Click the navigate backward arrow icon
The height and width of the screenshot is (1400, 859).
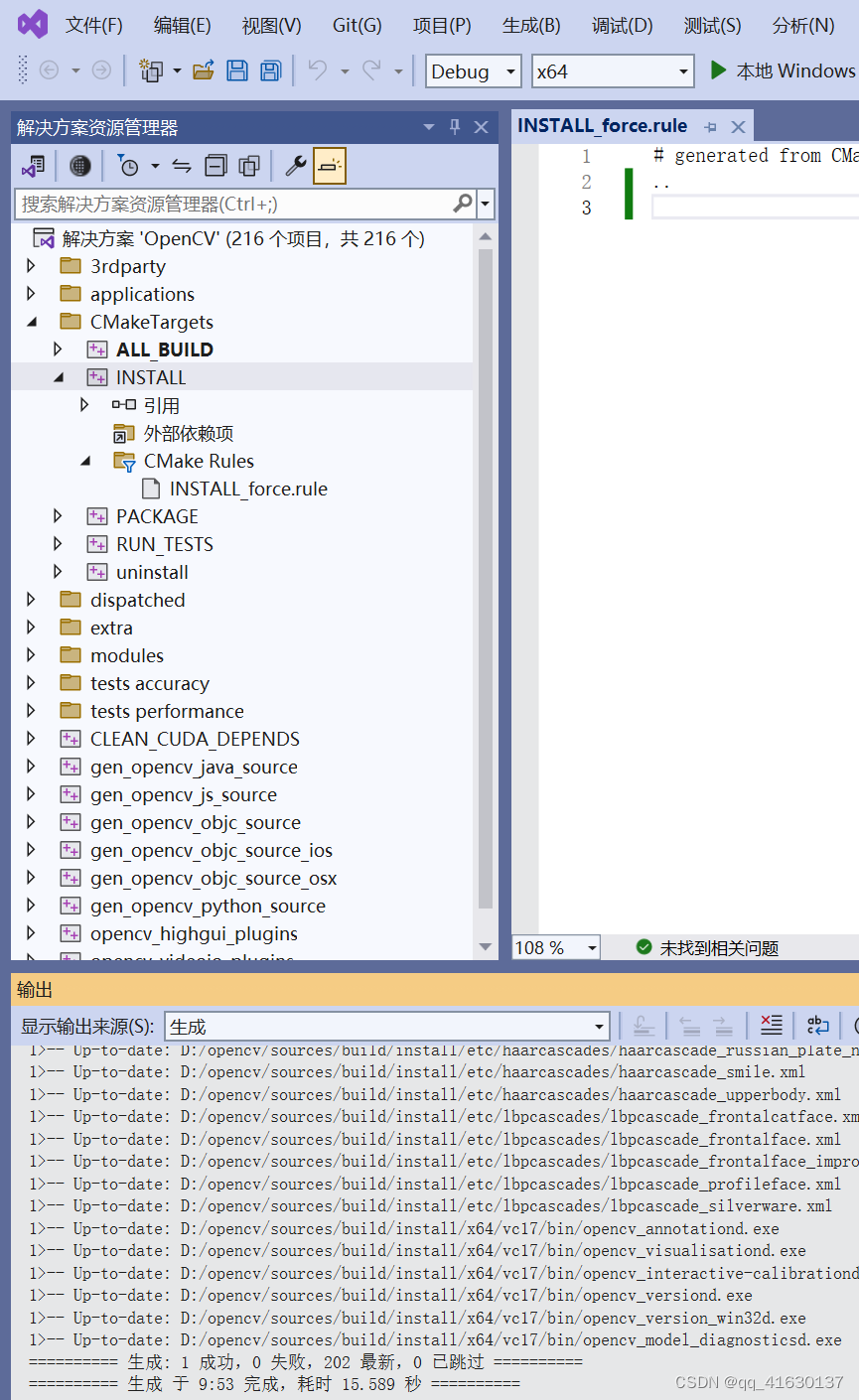click(49, 70)
